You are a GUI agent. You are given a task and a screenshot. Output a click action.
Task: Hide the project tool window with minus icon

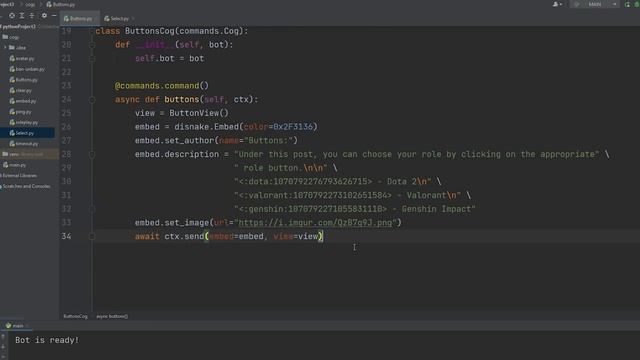tap(54, 16)
